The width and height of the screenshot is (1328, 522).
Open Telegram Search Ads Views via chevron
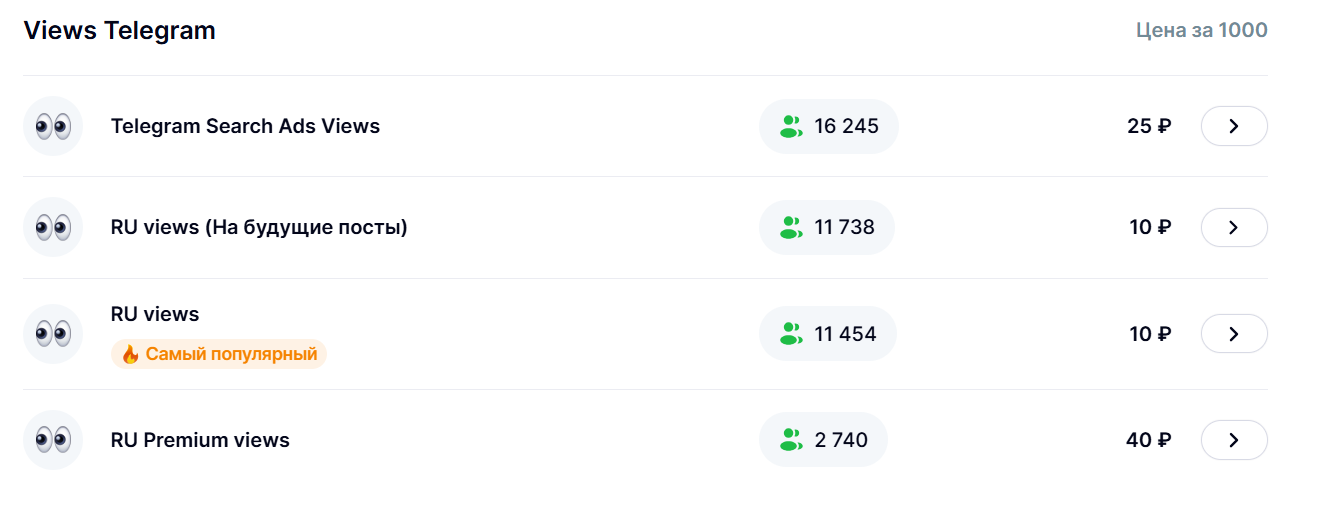(x=1234, y=126)
